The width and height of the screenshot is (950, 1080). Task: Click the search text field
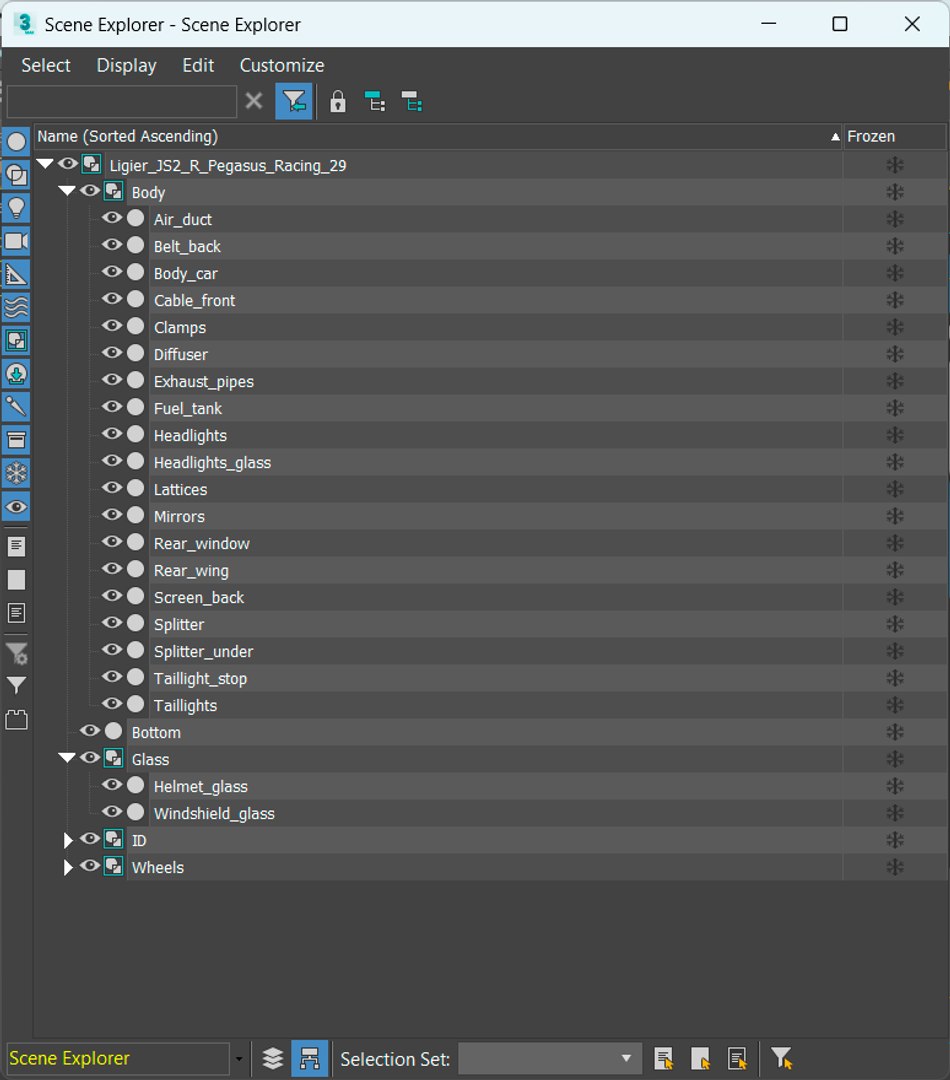click(122, 102)
